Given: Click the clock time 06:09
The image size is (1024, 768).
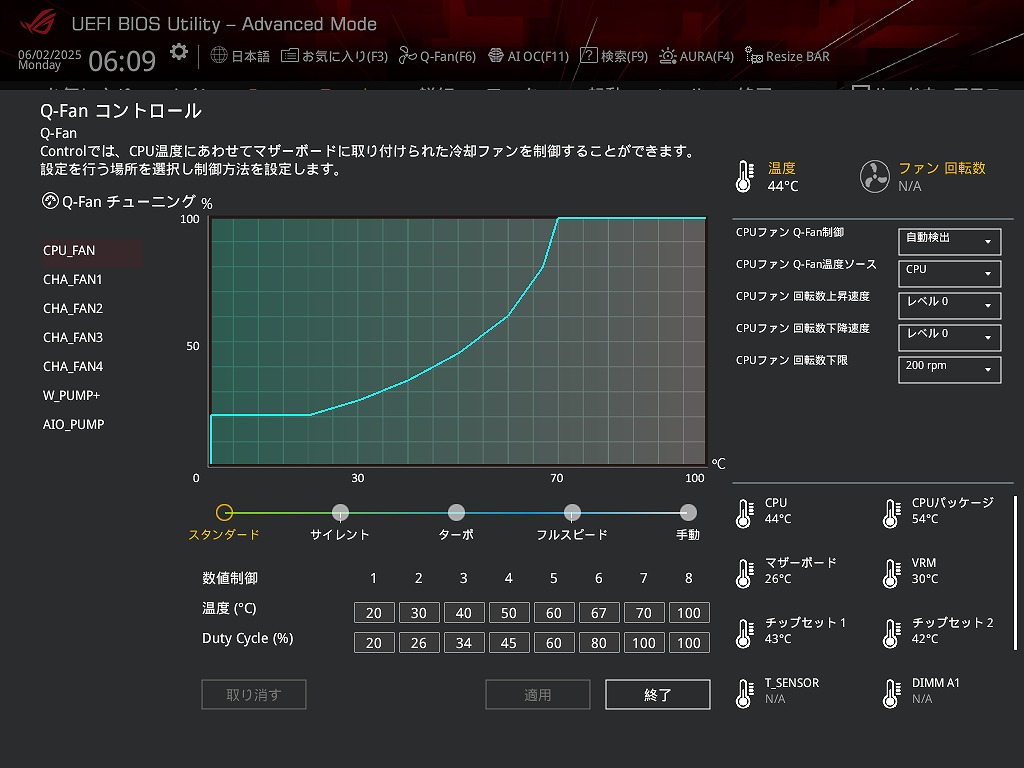Looking at the screenshot, I should click(x=122, y=61).
